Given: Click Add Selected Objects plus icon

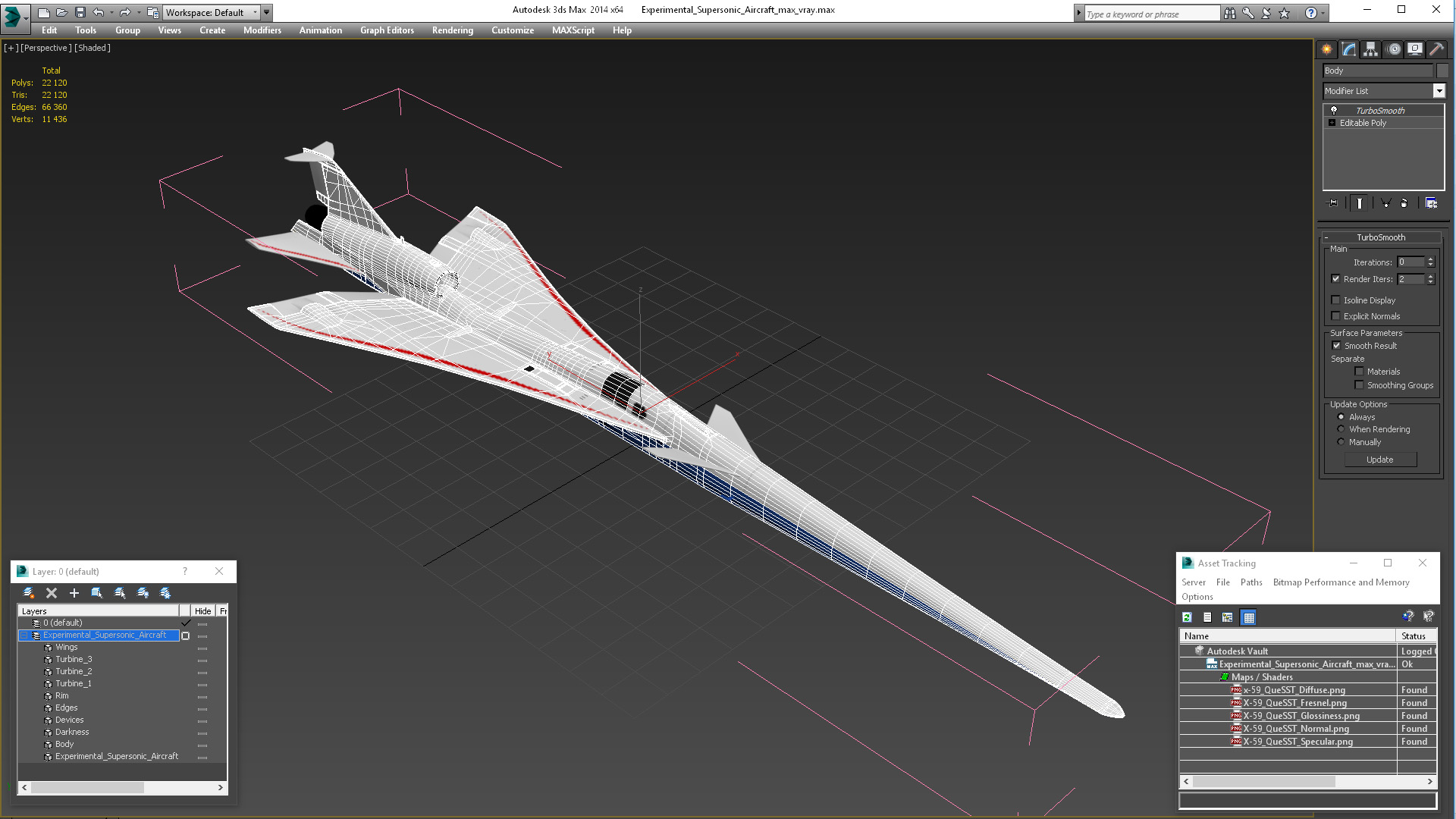Looking at the screenshot, I should 74,593.
